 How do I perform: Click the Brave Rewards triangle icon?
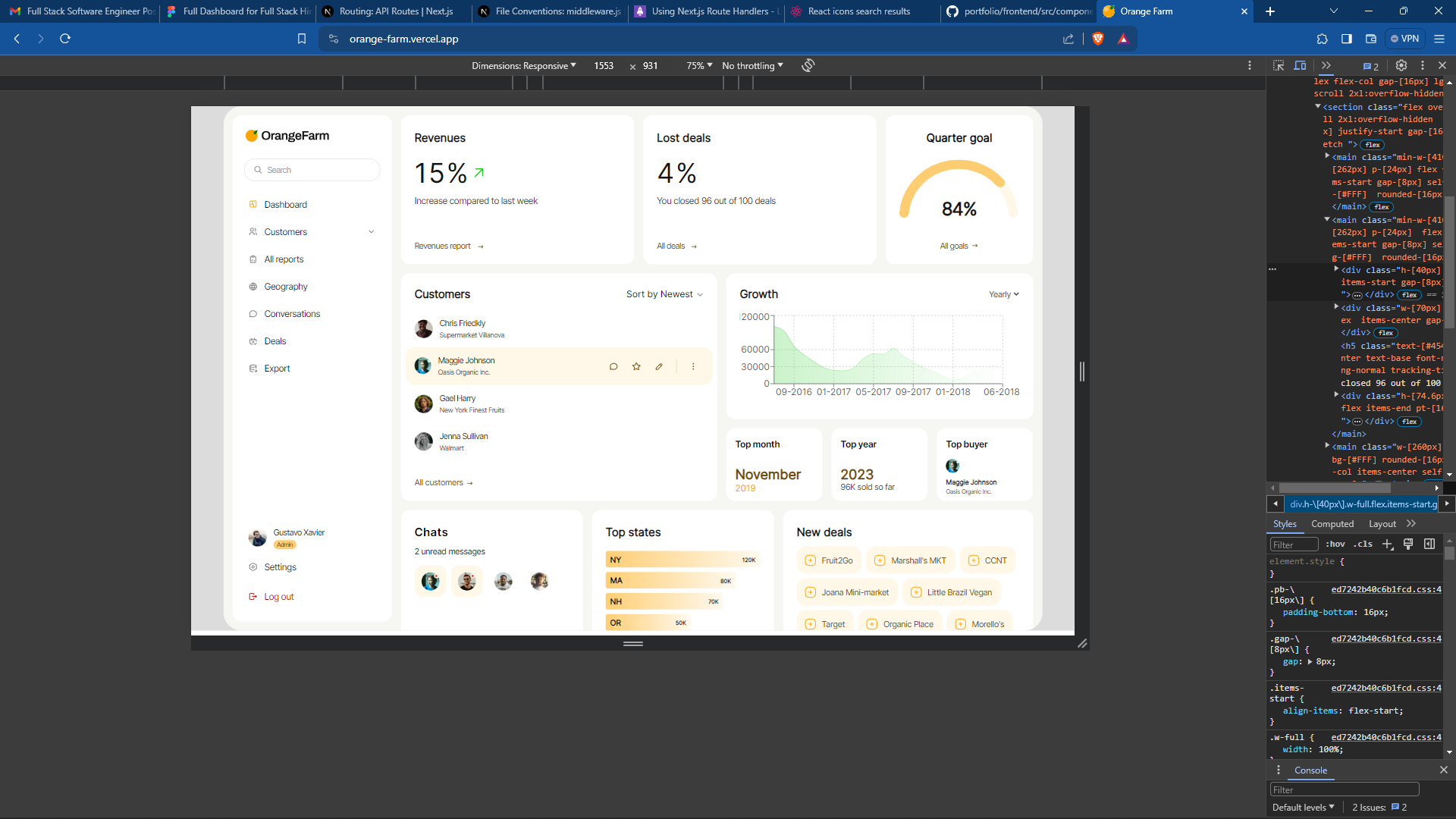[1123, 39]
